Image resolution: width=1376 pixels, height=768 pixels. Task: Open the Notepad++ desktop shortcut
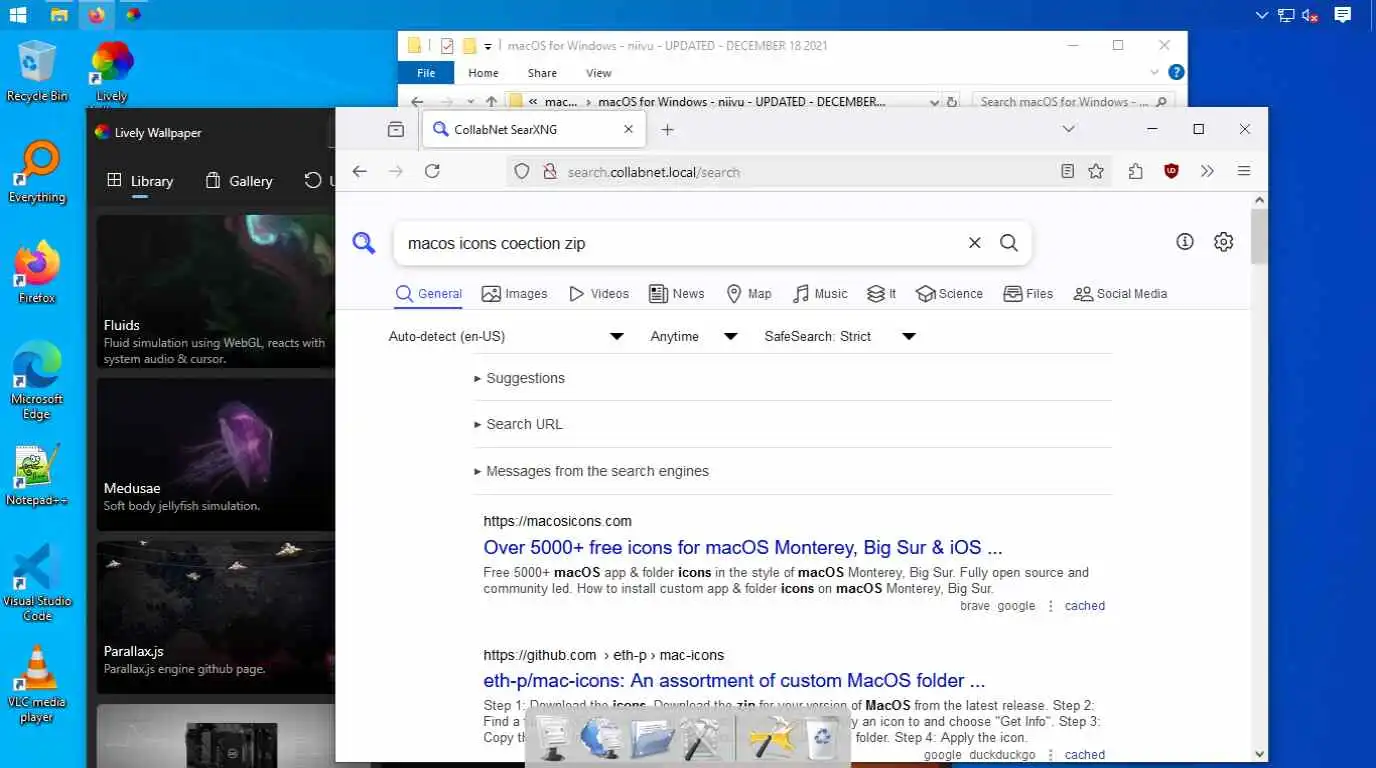pos(37,474)
